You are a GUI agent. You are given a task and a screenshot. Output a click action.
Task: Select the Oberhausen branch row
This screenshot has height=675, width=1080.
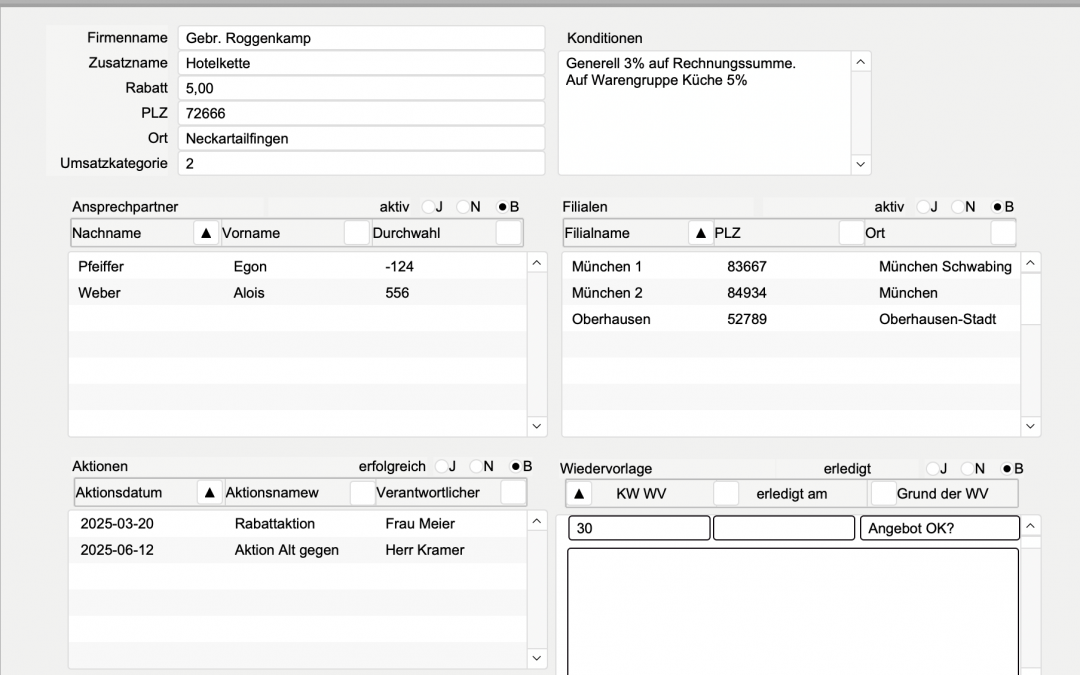[791, 319]
